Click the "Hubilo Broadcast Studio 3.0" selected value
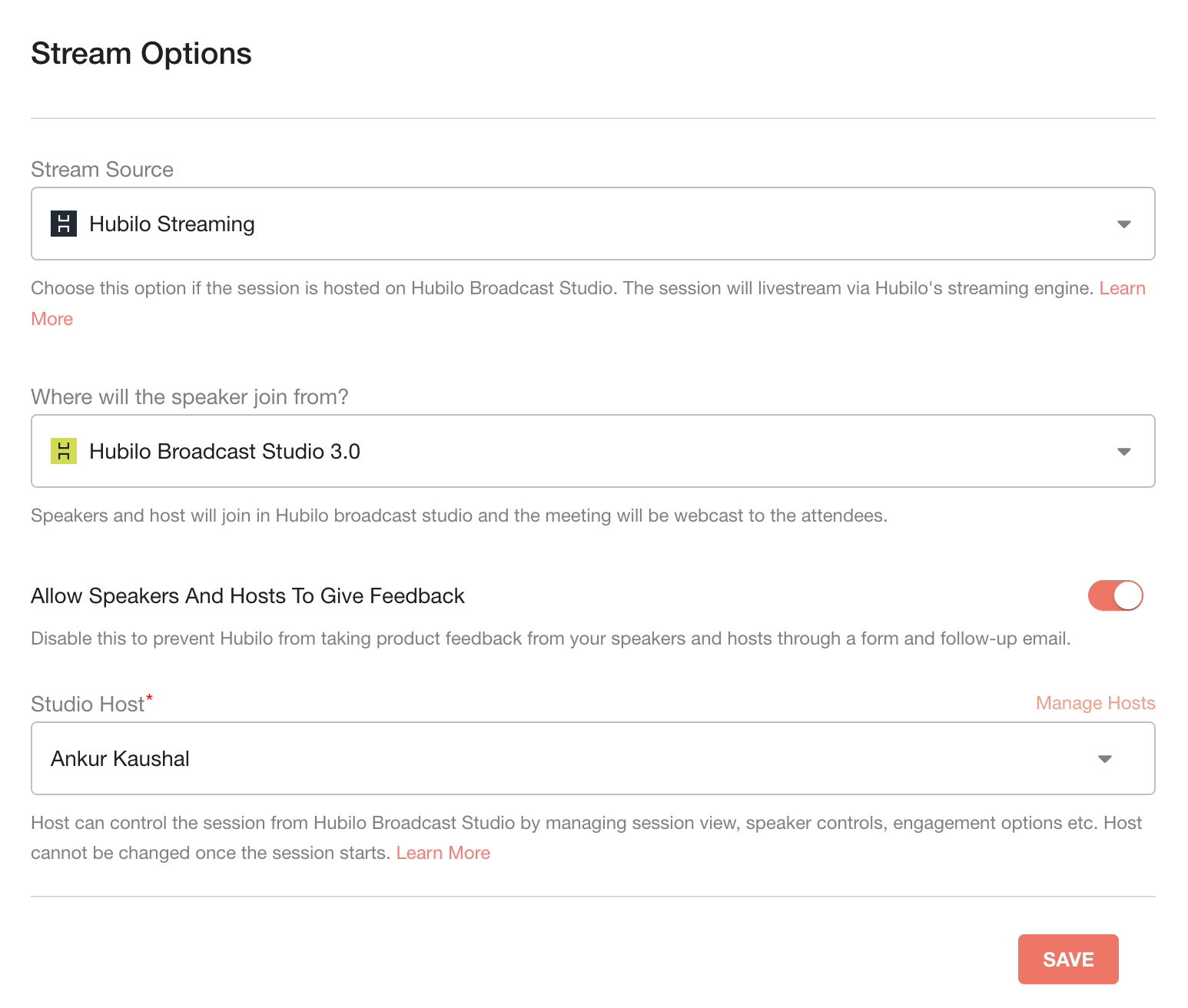The image size is (1188, 1008). click(224, 452)
